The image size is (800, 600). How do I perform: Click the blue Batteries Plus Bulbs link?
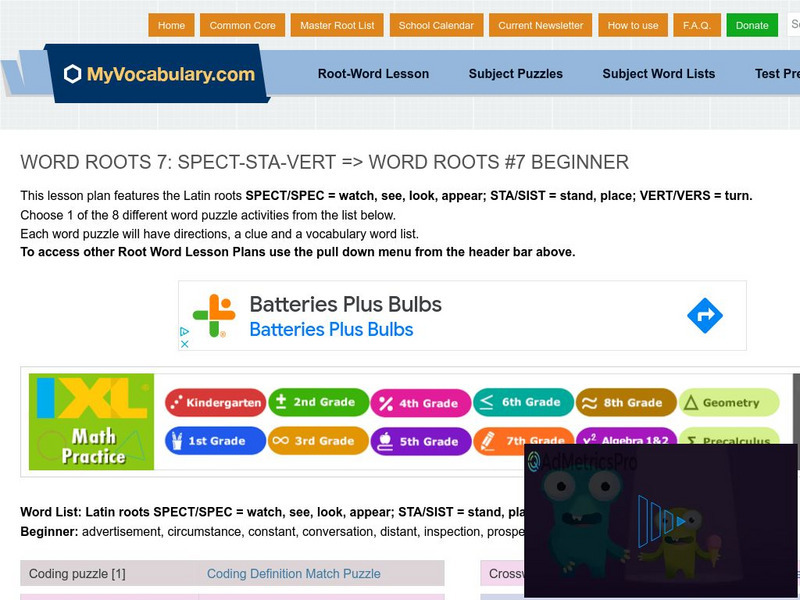tap(331, 330)
